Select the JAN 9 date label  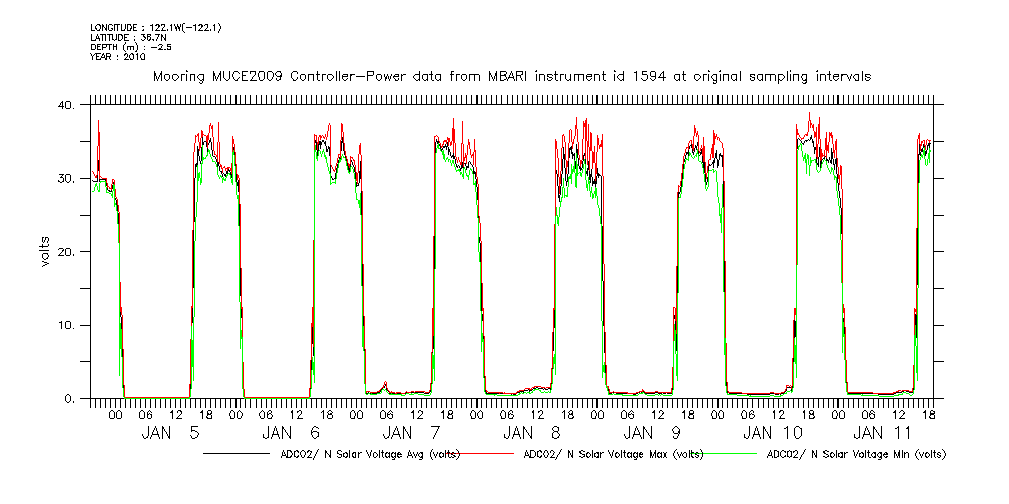pos(653,433)
